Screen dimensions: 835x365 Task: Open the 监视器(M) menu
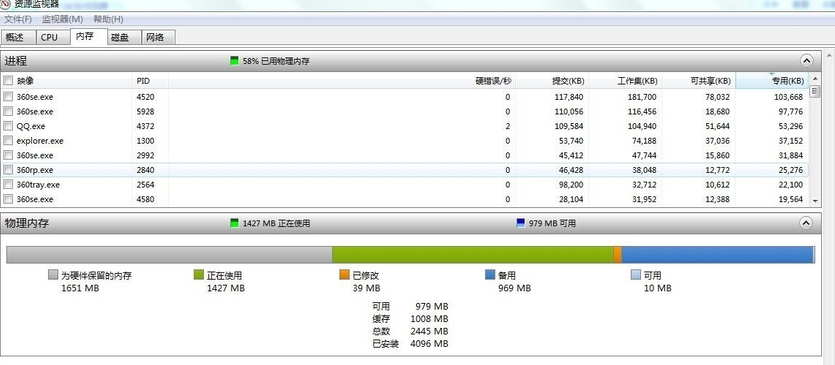[62, 19]
